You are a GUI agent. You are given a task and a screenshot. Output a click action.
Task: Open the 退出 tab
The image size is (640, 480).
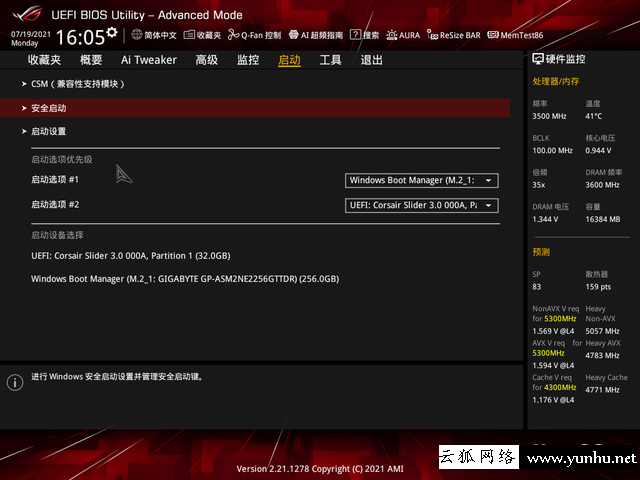(x=371, y=60)
